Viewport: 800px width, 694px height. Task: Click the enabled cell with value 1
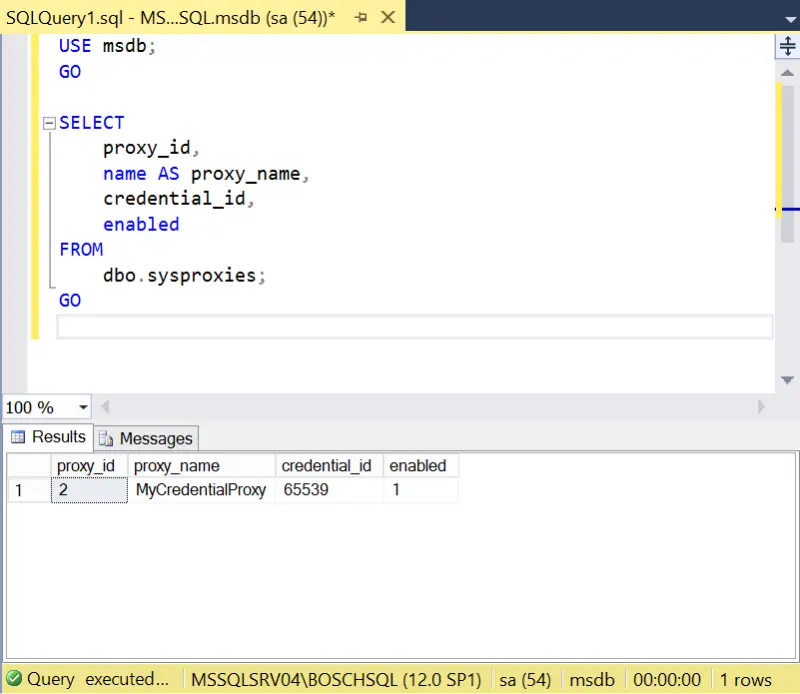point(421,490)
